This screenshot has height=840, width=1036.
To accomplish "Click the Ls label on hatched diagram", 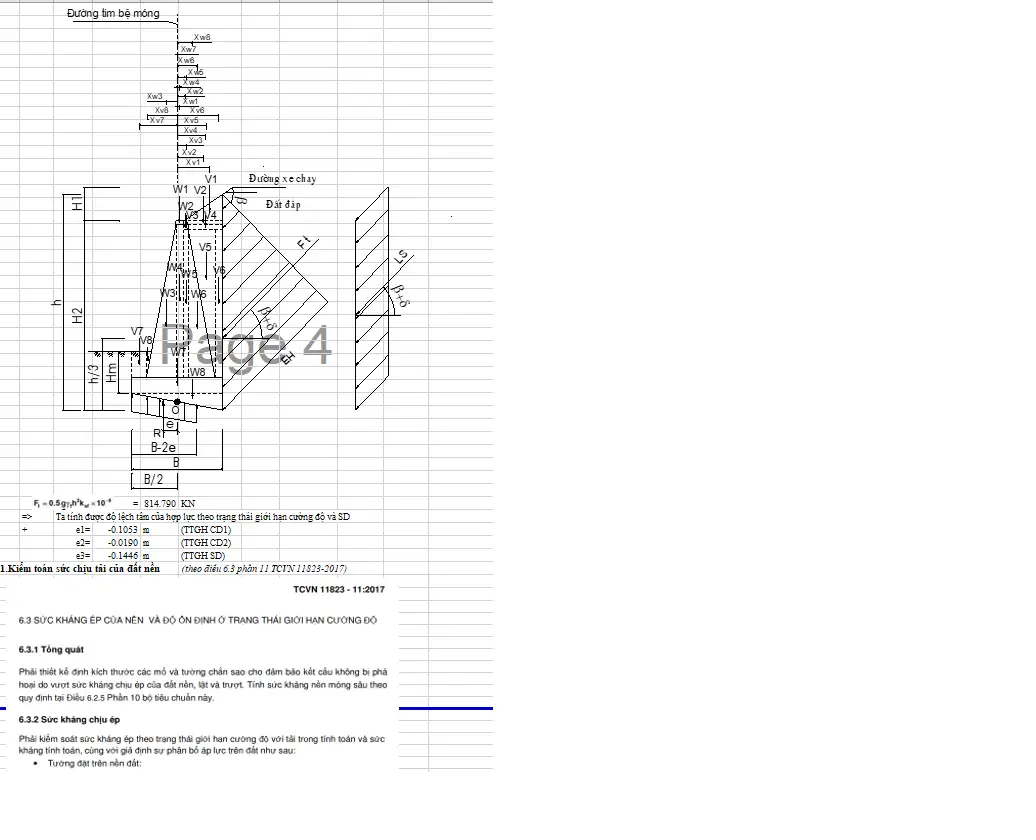I will tap(402, 257).
